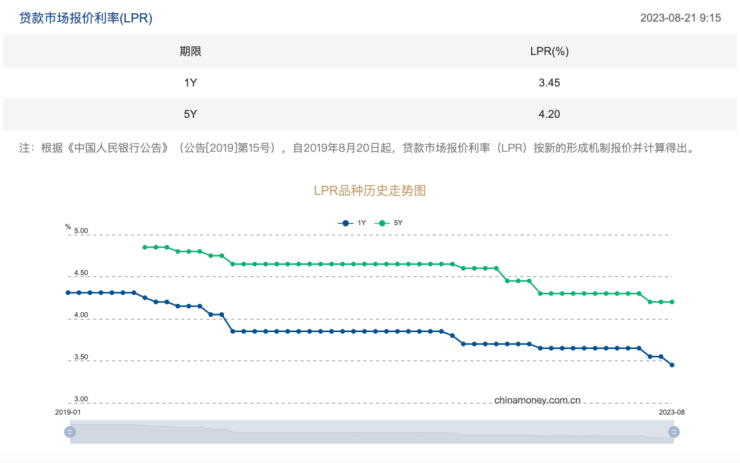The width and height of the screenshot is (740, 463).
Task: Click the 4.20 rate value
Action: point(549,114)
